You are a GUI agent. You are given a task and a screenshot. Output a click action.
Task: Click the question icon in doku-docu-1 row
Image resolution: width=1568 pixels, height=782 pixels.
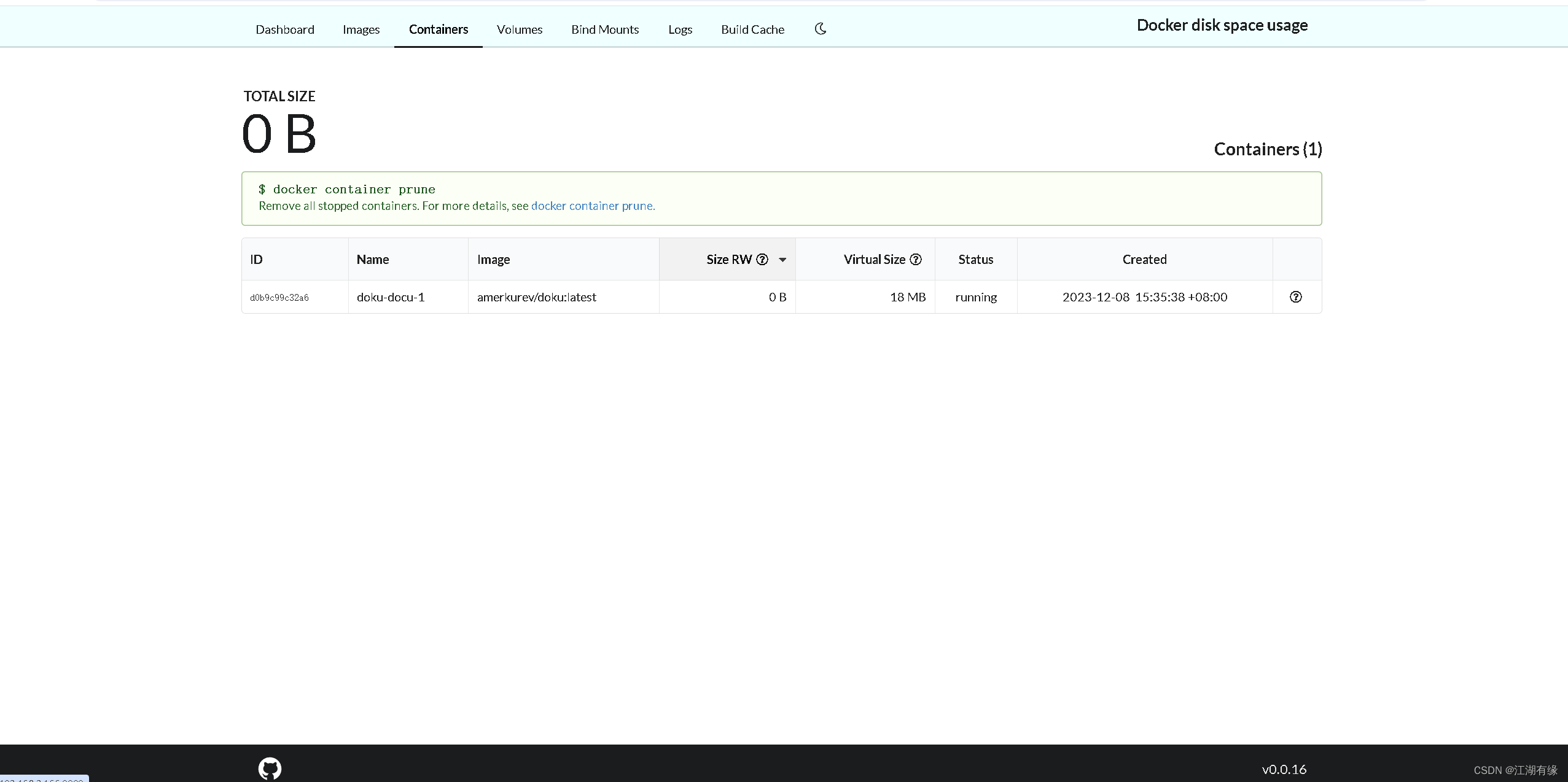pyautogui.click(x=1296, y=297)
